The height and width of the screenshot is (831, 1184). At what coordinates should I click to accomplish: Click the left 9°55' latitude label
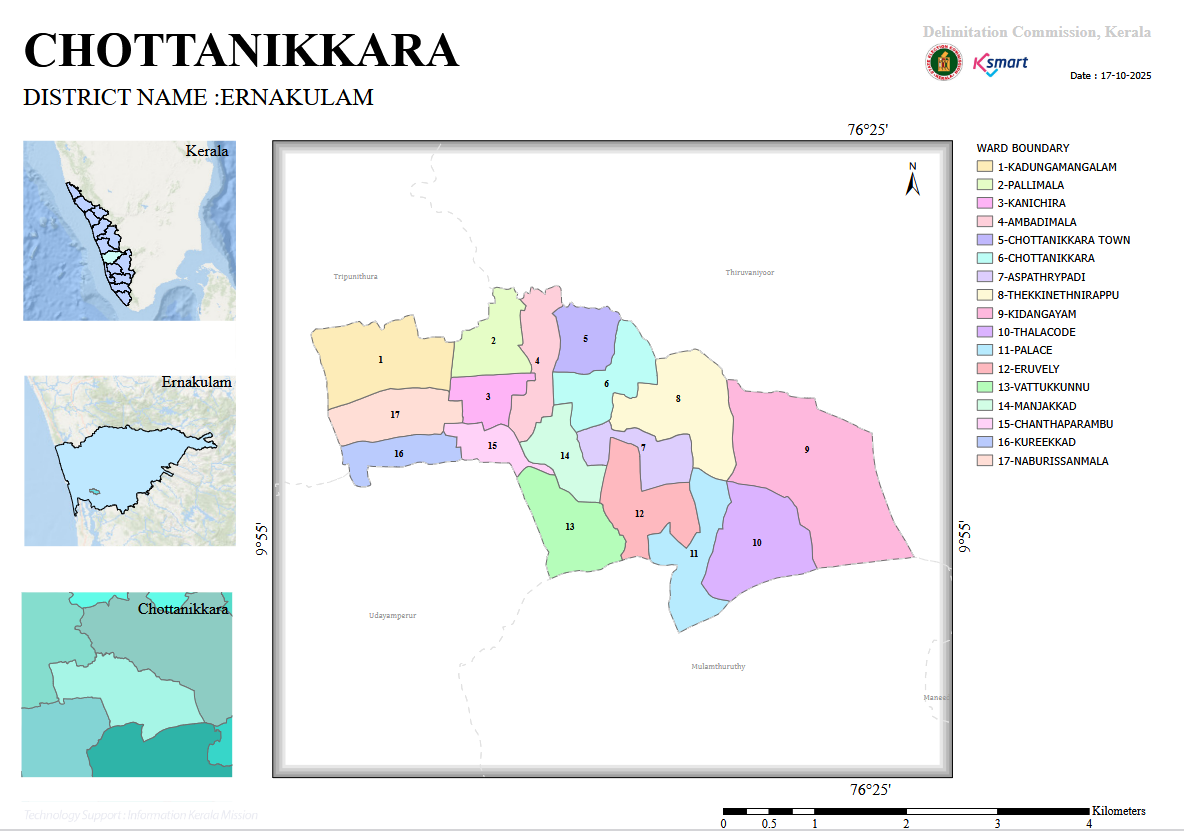point(261,538)
